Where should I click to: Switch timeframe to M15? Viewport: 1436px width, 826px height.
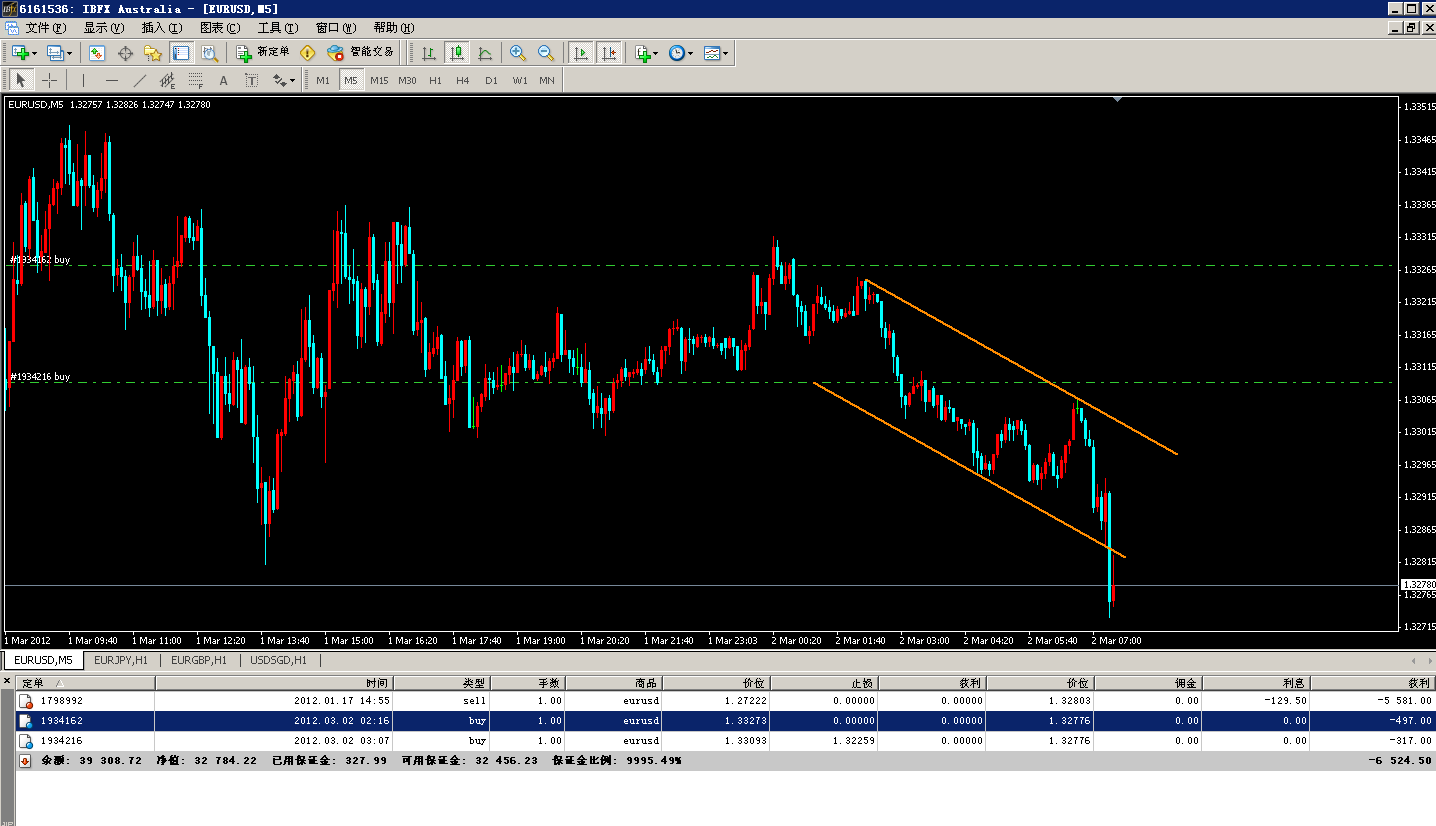(x=379, y=80)
